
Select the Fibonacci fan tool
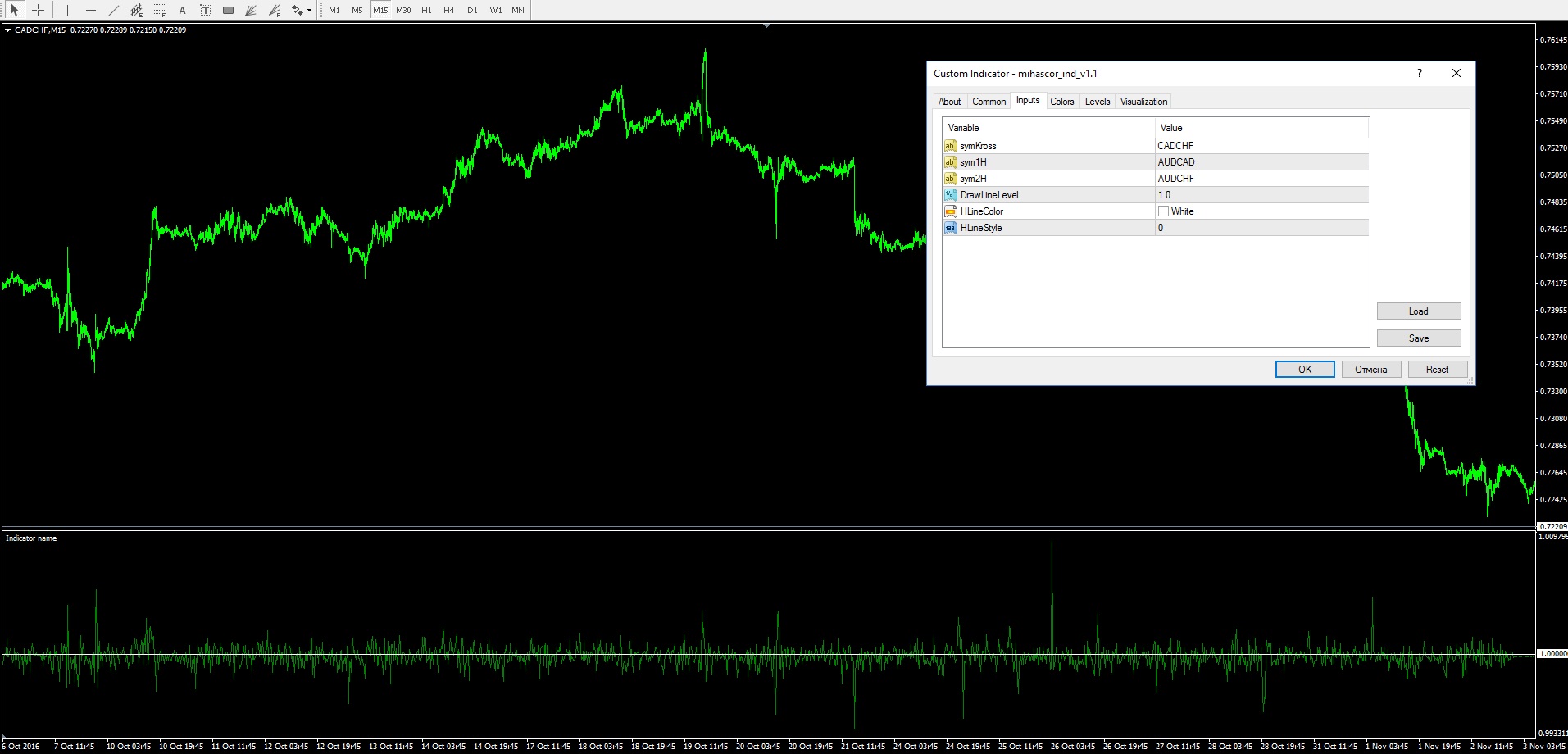[x=274, y=10]
